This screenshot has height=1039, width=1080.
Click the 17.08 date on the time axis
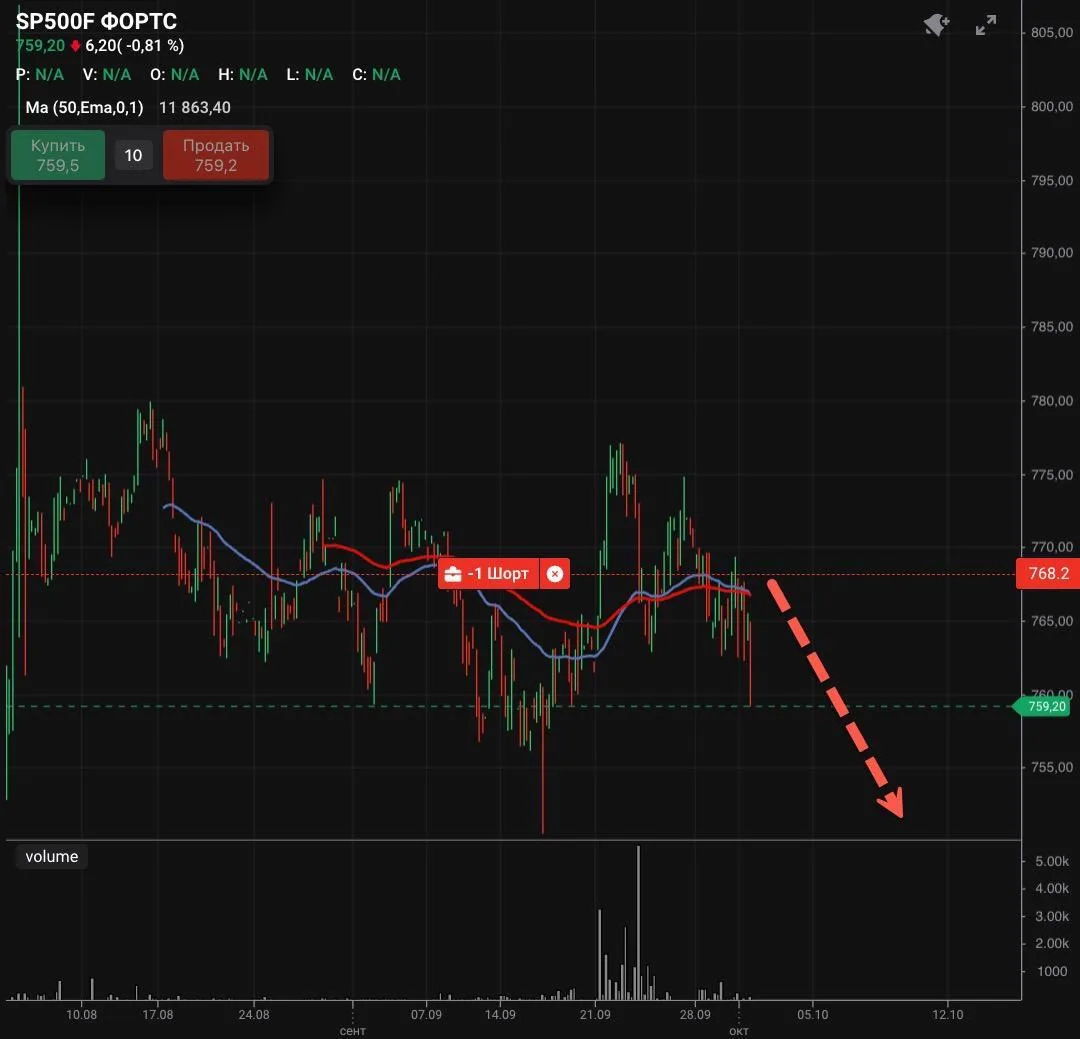158,1014
